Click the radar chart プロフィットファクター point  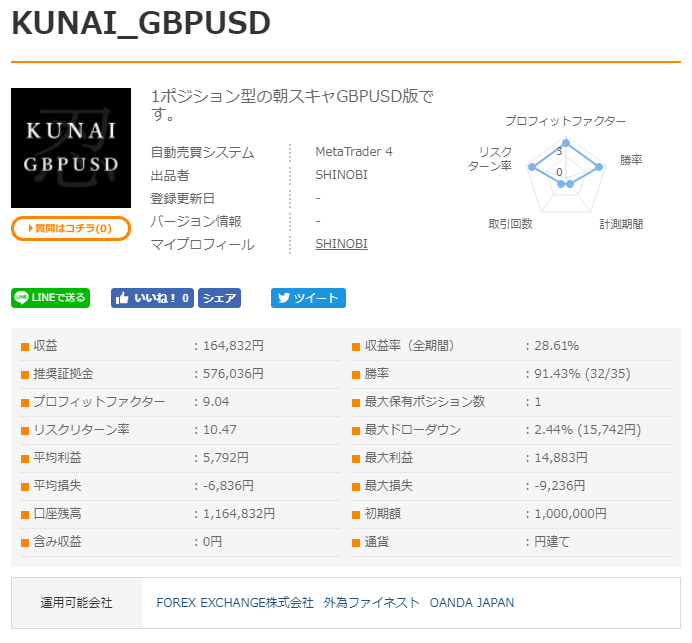coord(566,143)
